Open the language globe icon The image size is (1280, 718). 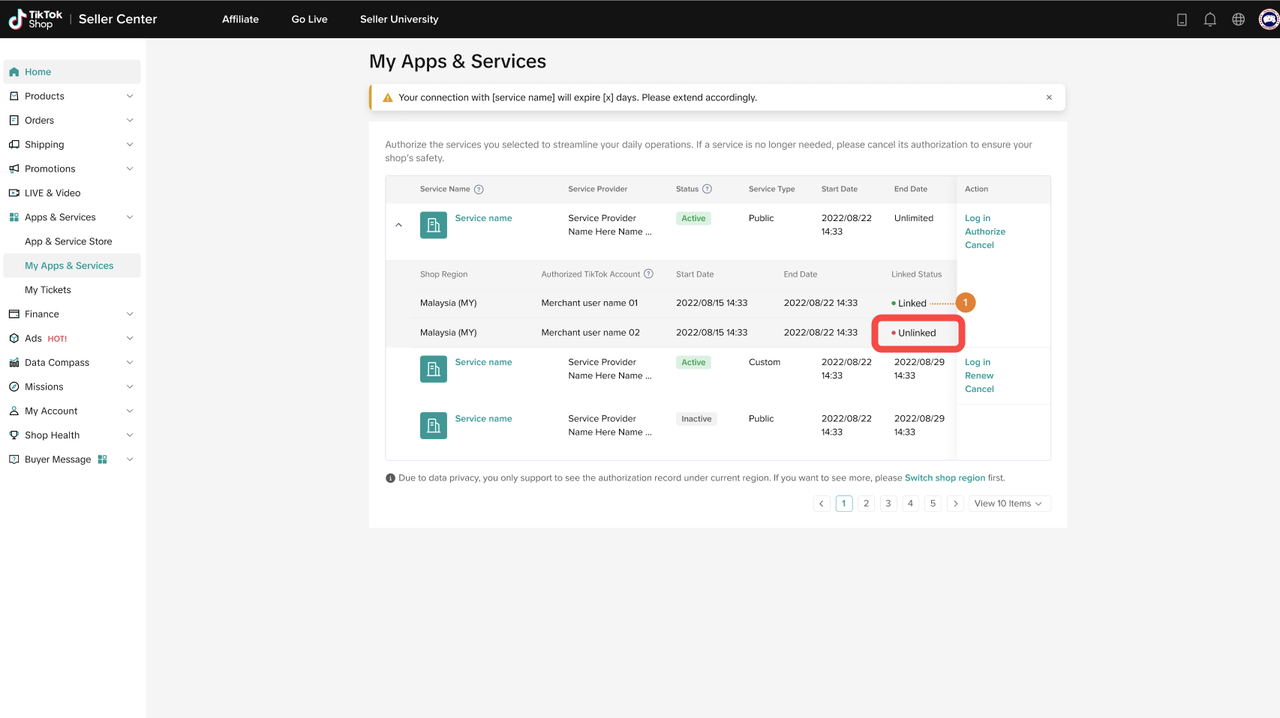pos(1238,19)
